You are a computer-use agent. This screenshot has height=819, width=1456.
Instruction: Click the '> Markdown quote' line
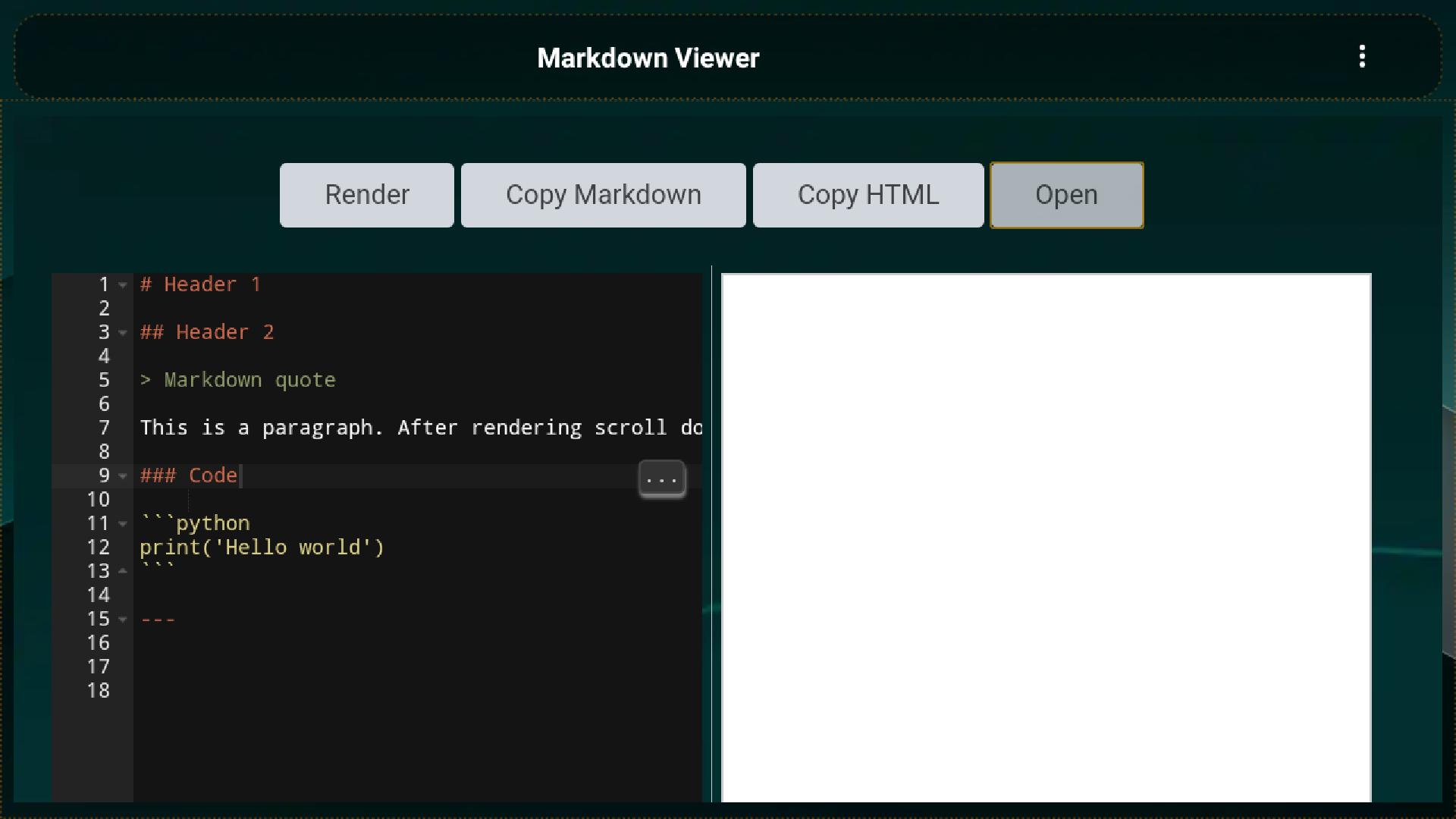pos(237,380)
